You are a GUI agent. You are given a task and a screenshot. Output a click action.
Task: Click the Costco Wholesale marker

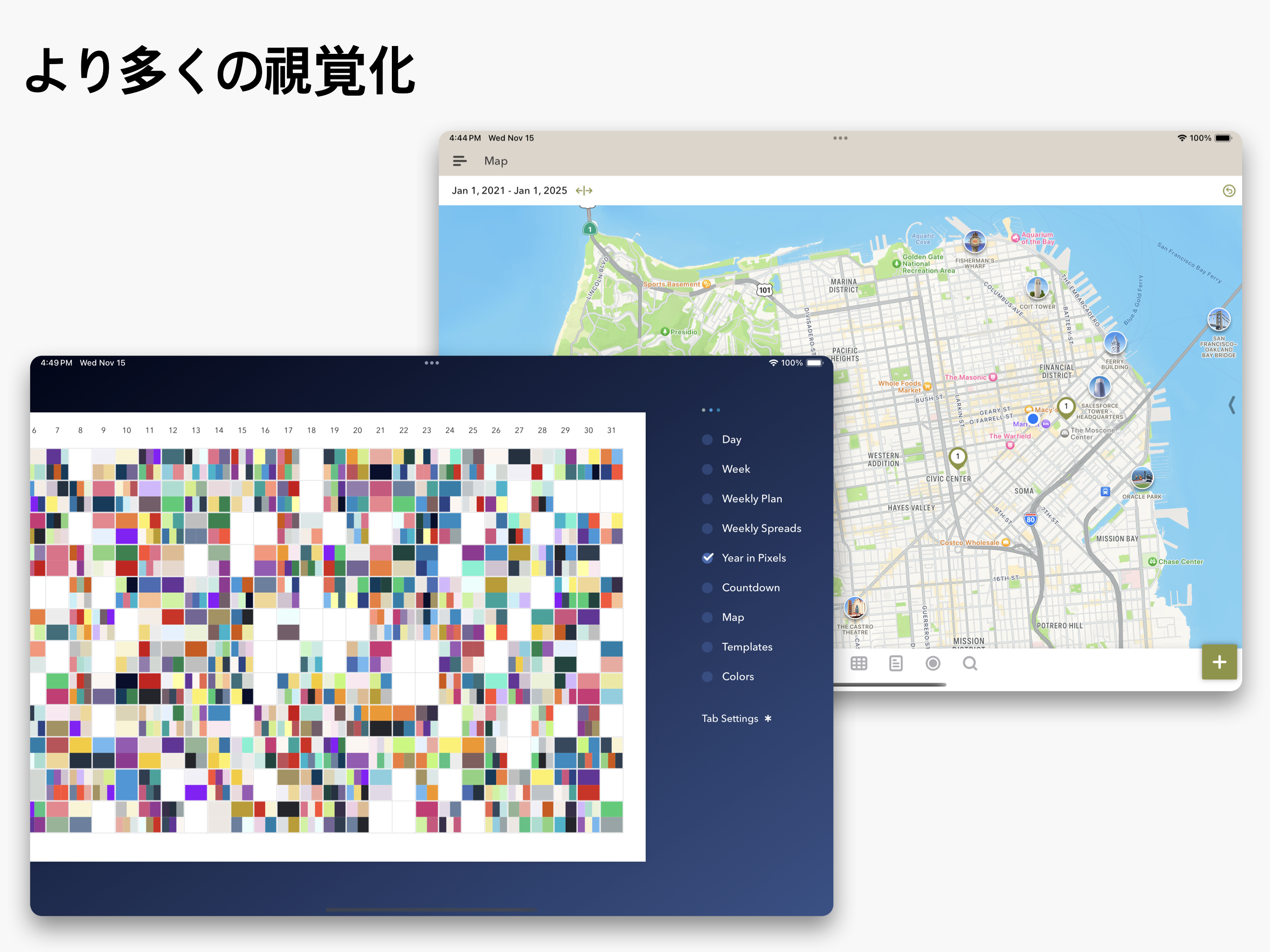pos(1005,542)
